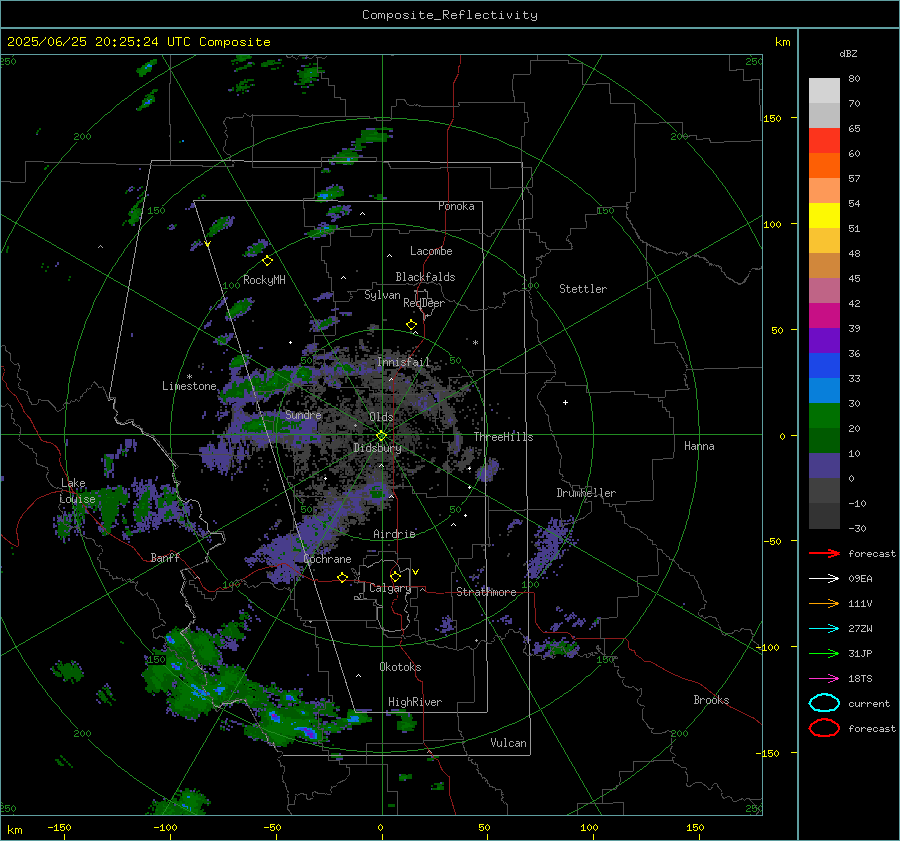Click the yellow diamond marker above Calgary
This screenshot has width=900, height=841.
(395, 576)
